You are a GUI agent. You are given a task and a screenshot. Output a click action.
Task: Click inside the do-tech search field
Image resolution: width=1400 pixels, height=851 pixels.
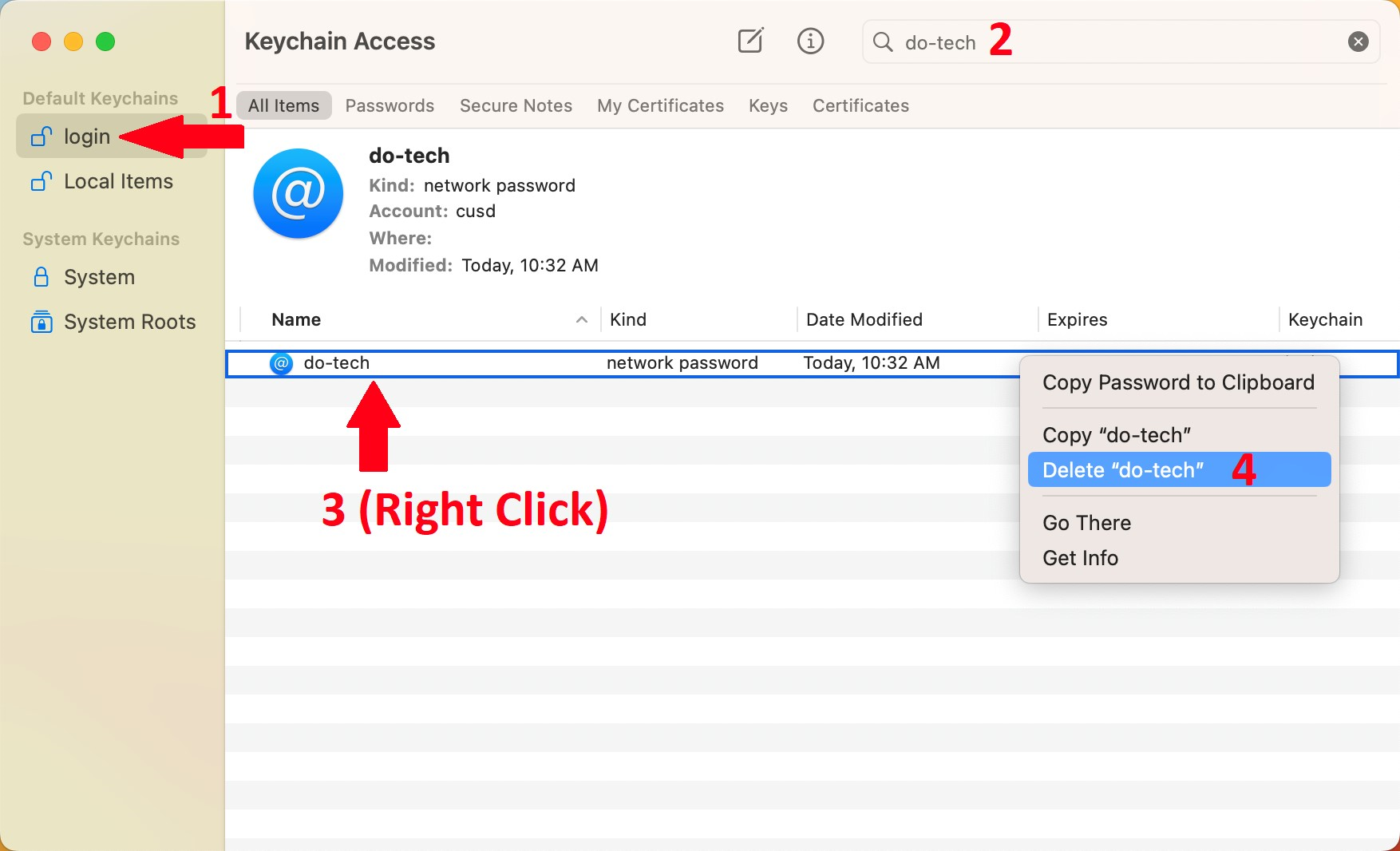pyautogui.click(x=1121, y=42)
